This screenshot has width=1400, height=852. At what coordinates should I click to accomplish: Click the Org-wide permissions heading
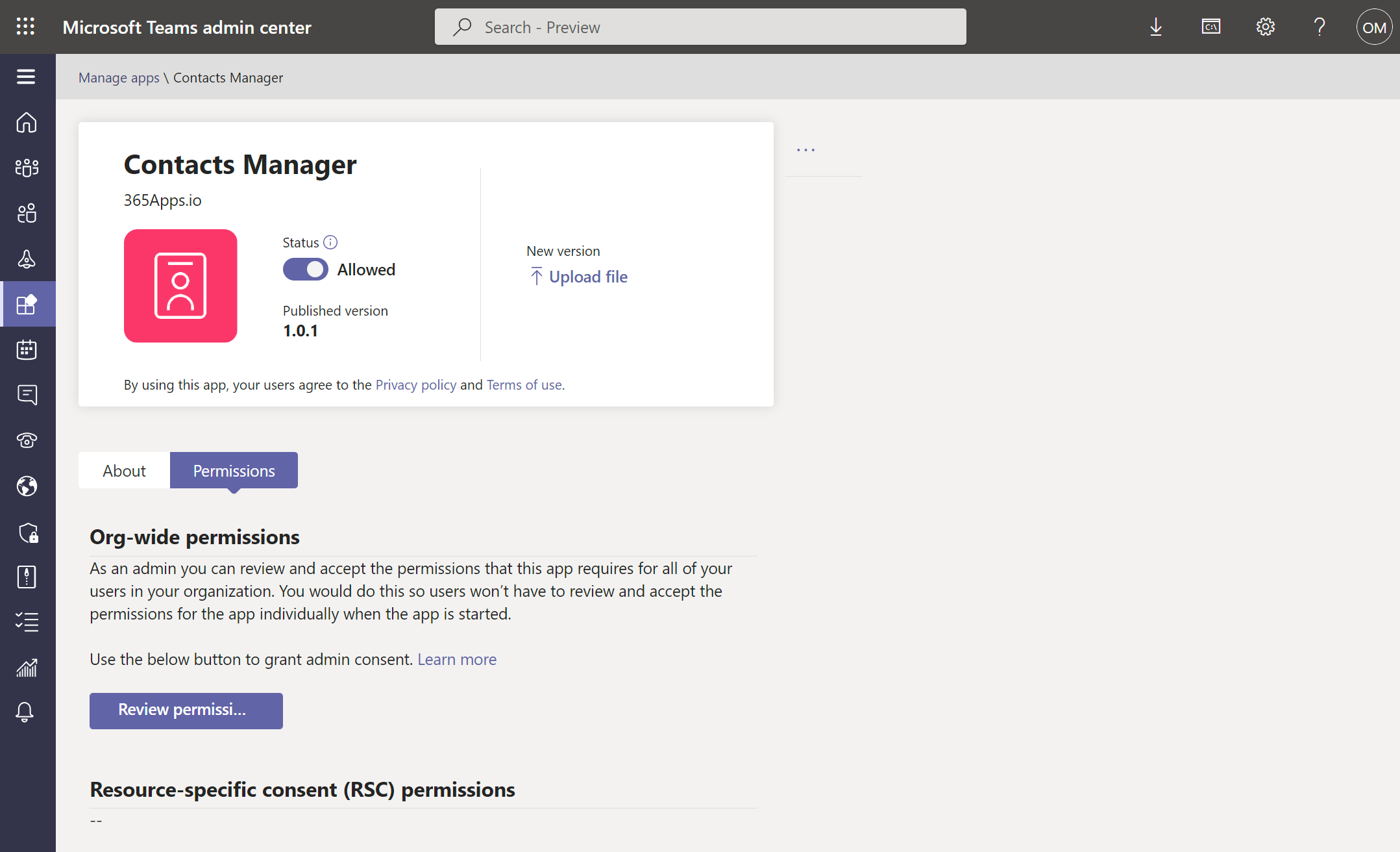tap(195, 537)
